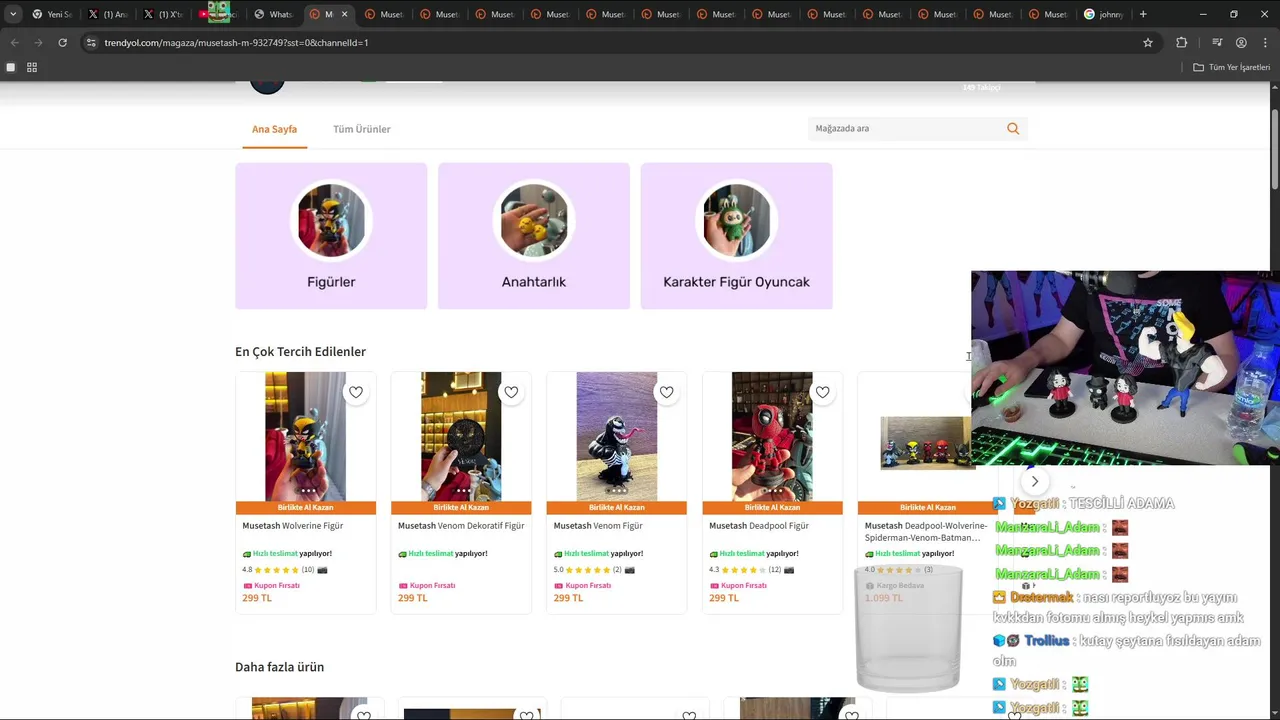This screenshot has height=720, width=1280.
Task: Click the Mağazada ara search field
Action: click(x=905, y=128)
